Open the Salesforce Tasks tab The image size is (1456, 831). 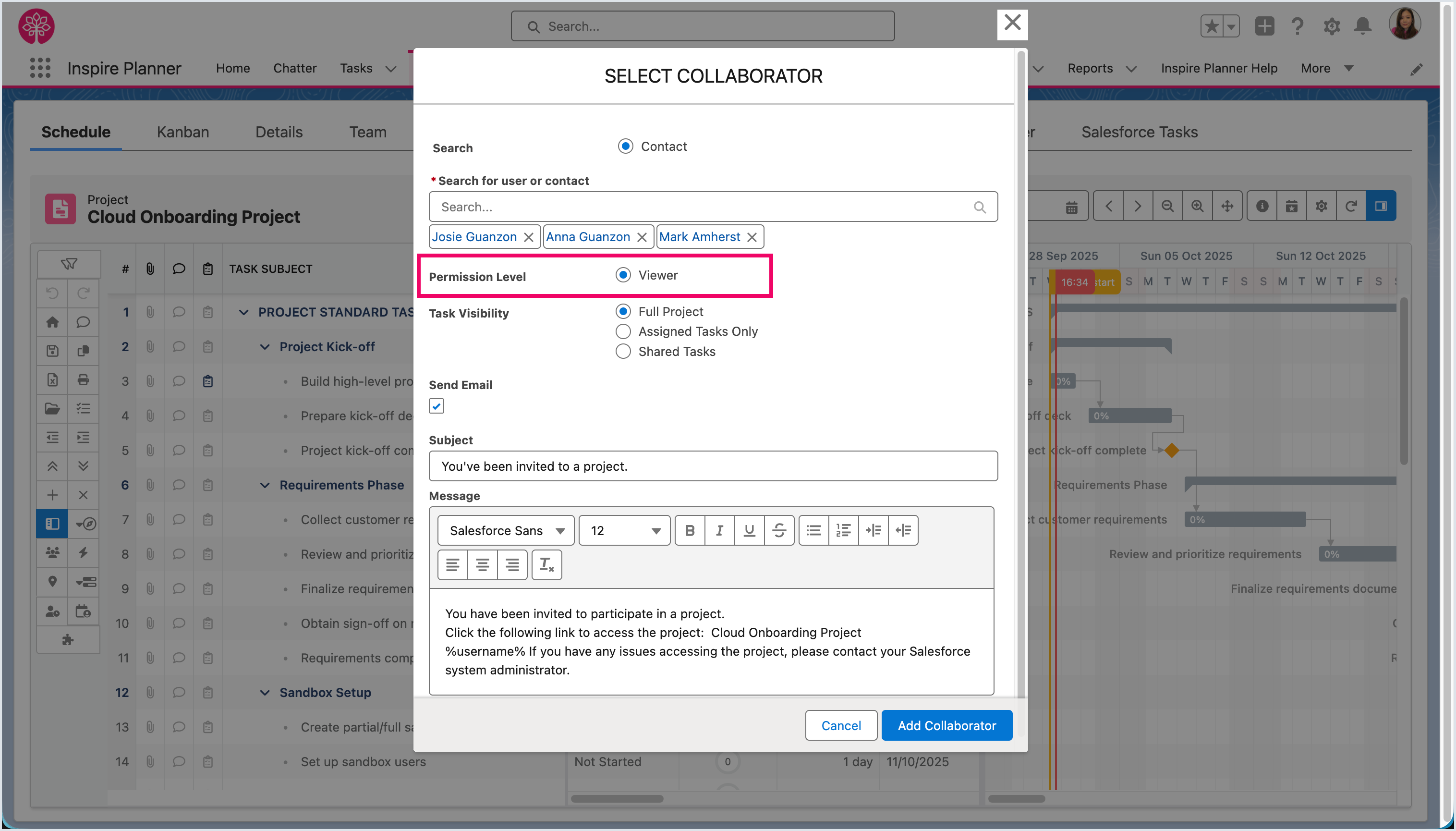point(1139,132)
